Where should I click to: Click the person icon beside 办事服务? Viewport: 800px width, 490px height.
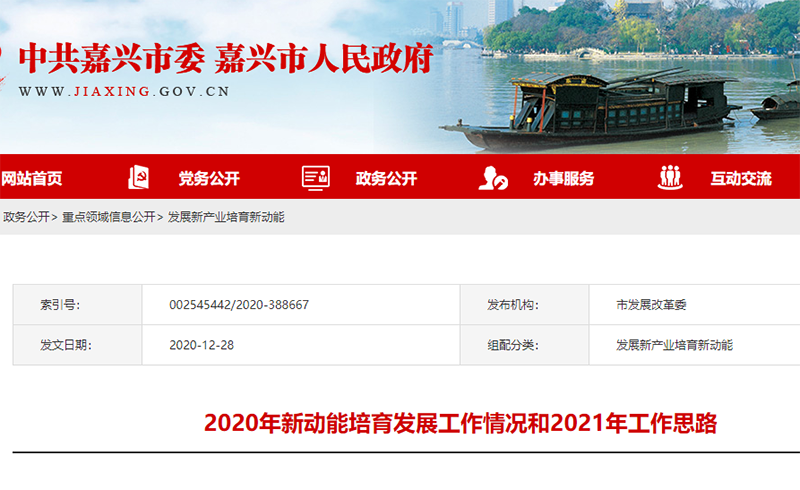click(492, 178)
